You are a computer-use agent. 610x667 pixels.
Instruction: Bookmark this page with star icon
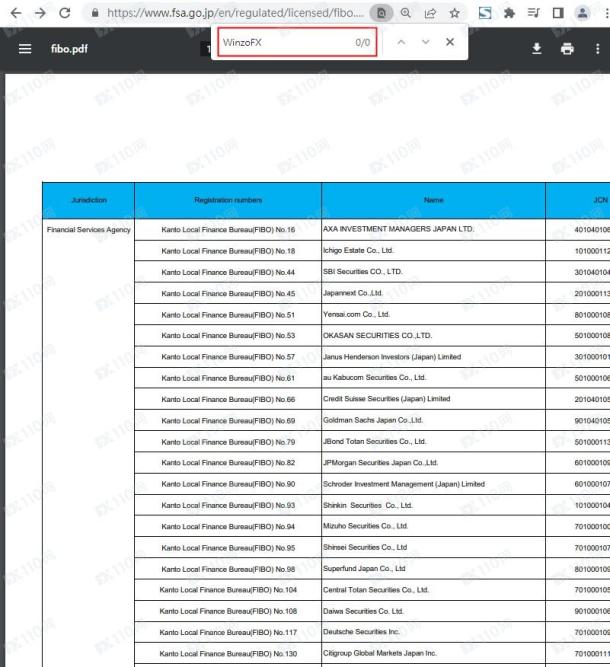coord(454,13)
